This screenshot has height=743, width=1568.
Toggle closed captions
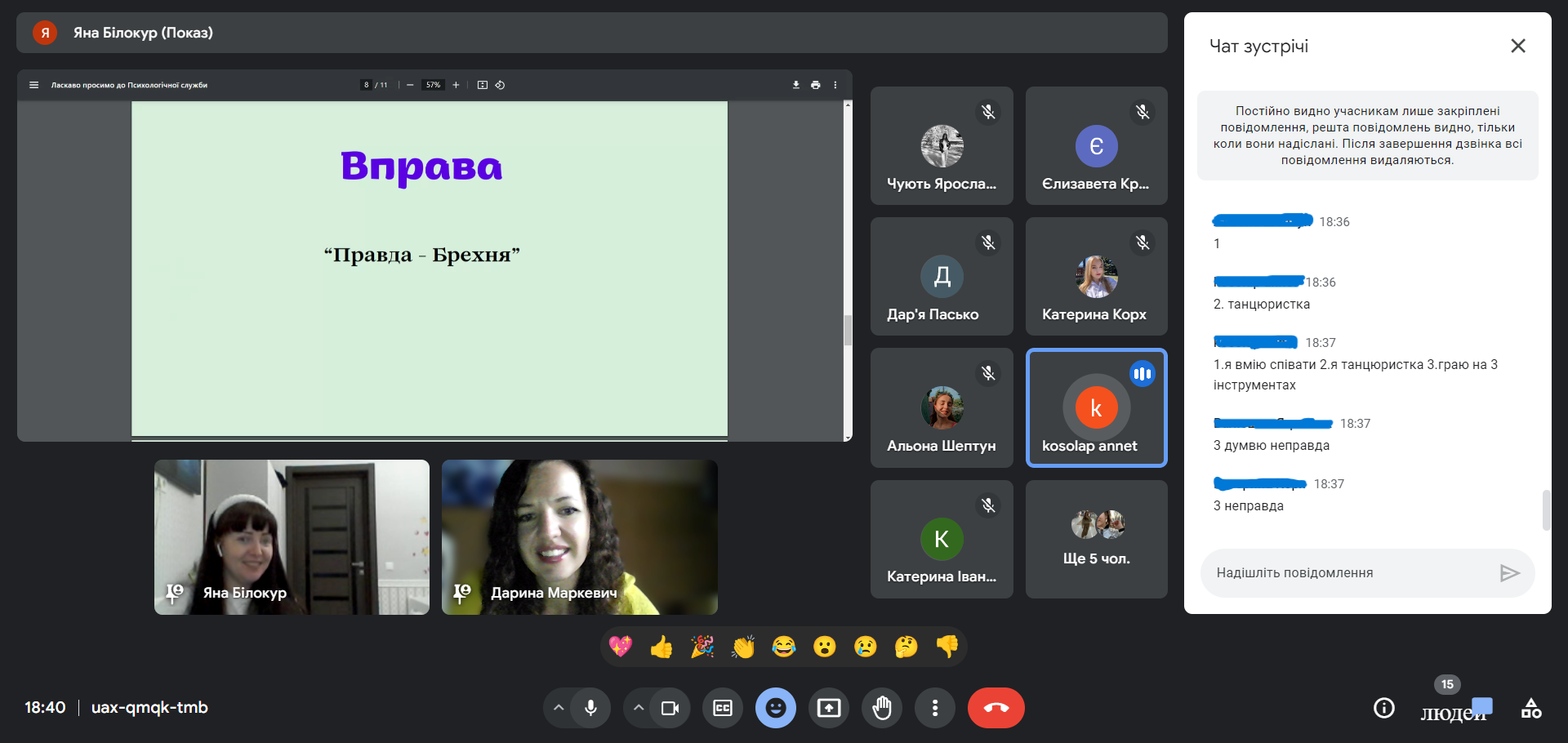723,708
